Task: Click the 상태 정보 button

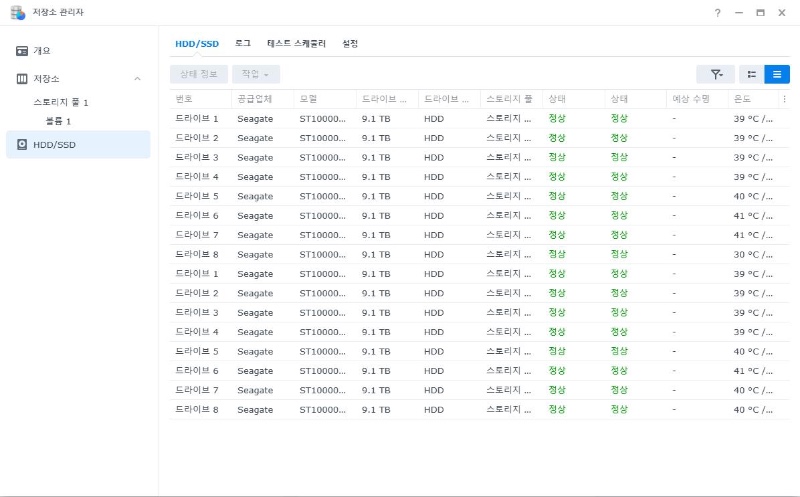Action: (x=198, y=74)
